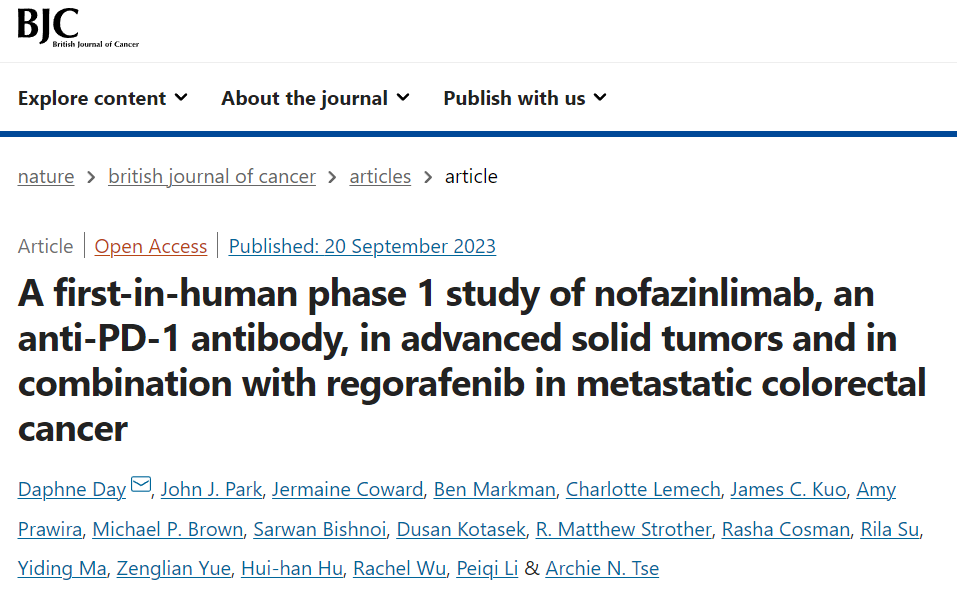Click the Published: 20 September 2023 date link

coord(362,246)
